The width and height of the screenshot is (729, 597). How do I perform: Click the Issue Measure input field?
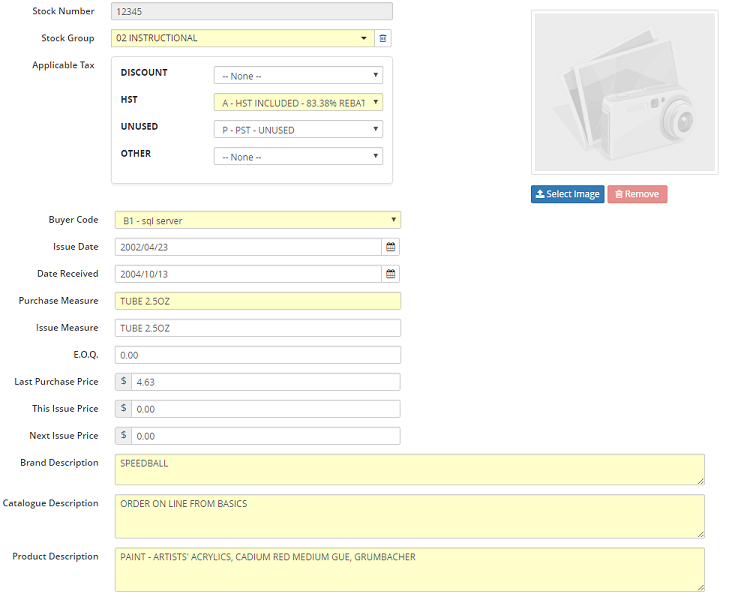[x=258, y=328]
